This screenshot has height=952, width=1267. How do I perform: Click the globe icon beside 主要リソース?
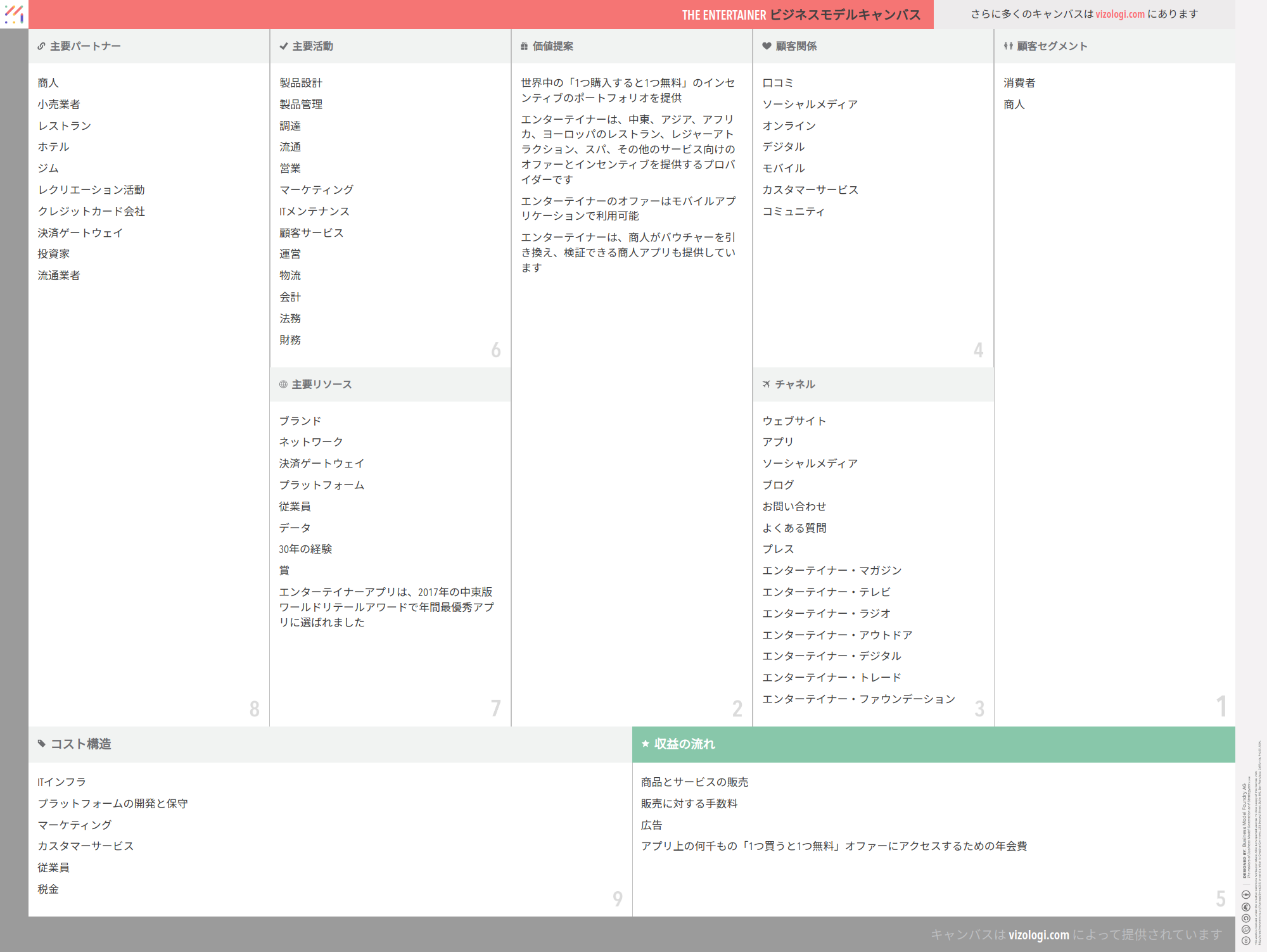283,384
